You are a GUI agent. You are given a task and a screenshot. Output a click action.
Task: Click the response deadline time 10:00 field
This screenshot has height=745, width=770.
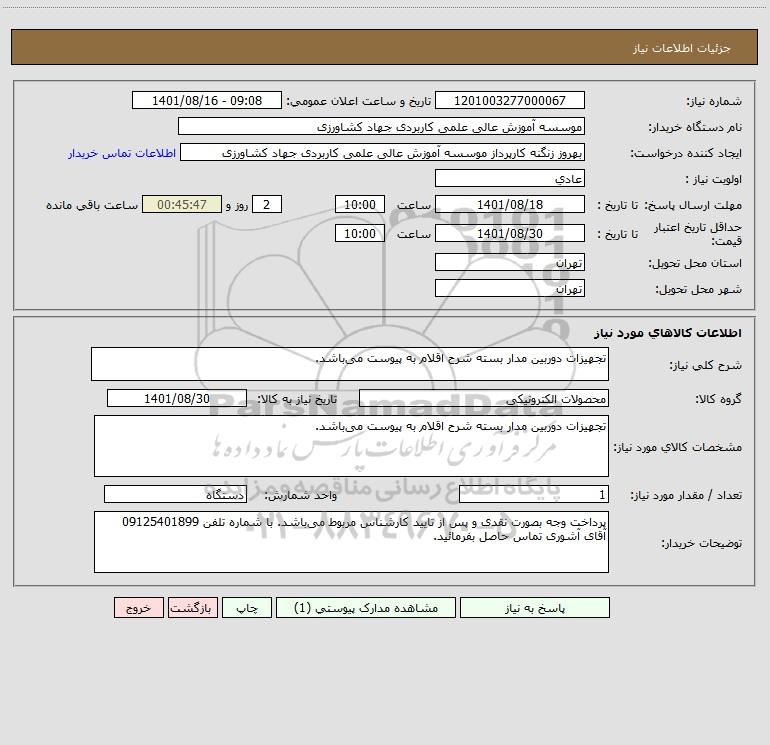pos(359,204)
